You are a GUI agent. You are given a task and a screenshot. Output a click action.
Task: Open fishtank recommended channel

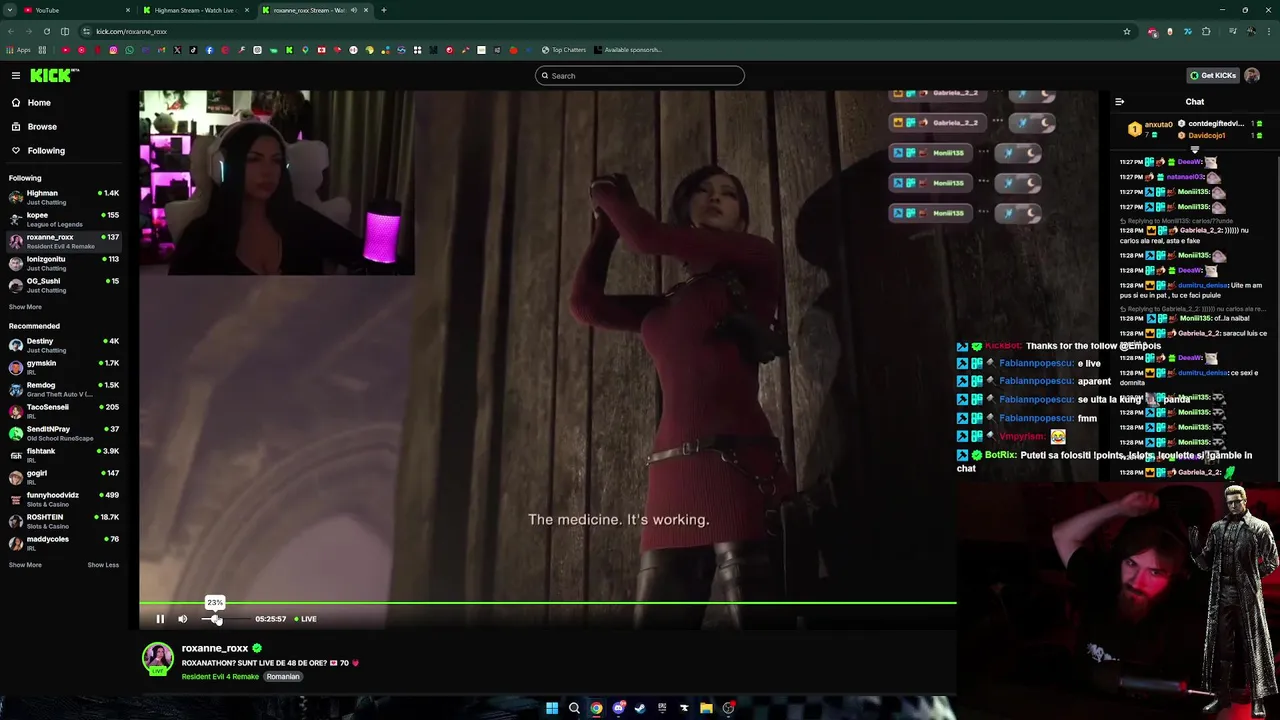(x=62, y=455)
